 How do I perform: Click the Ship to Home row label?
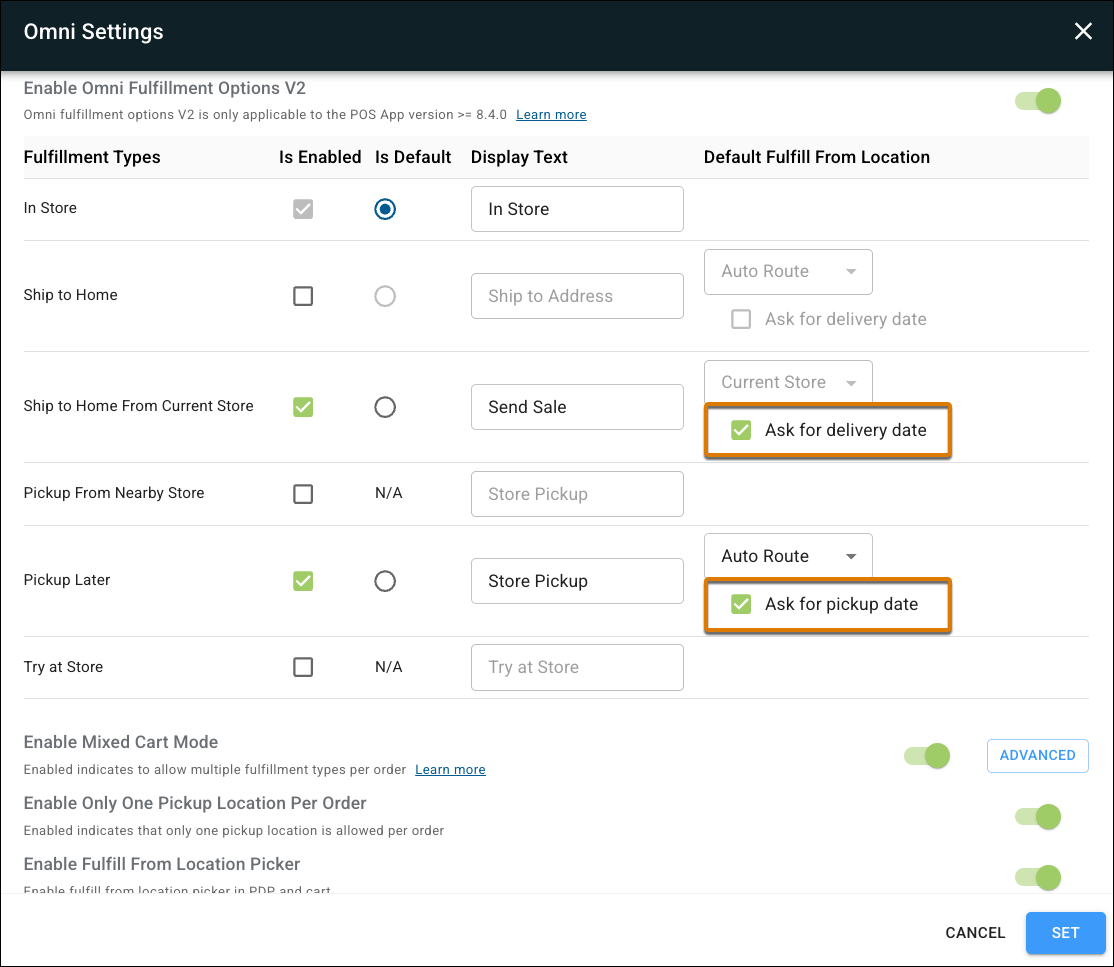70,295
